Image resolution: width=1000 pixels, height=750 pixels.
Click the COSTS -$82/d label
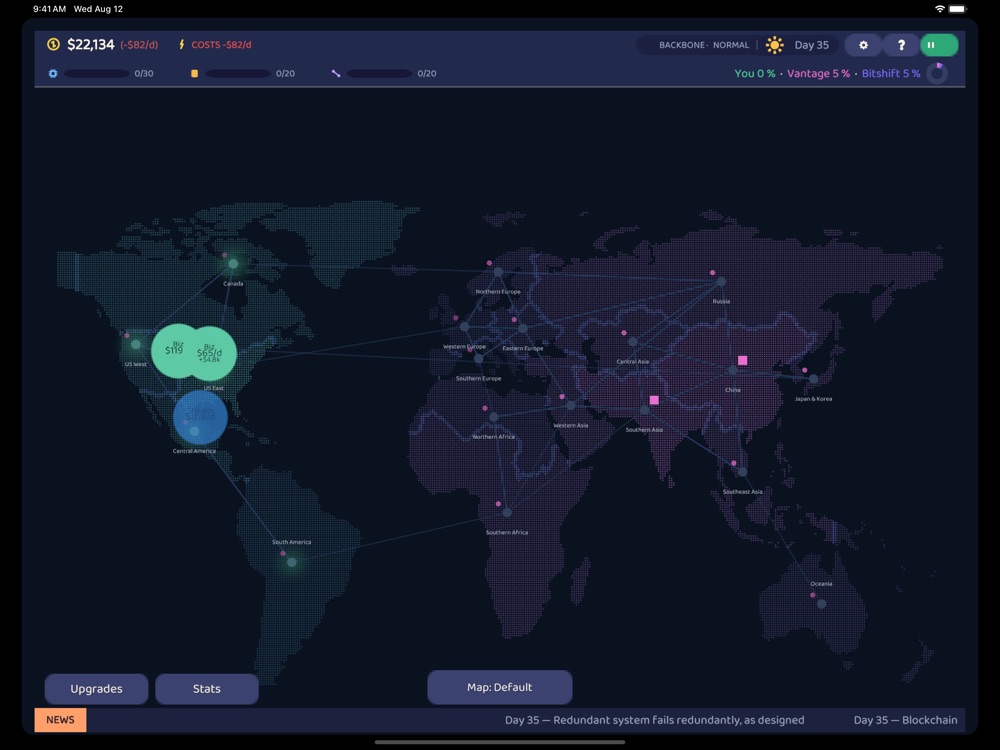pos(221,45)
